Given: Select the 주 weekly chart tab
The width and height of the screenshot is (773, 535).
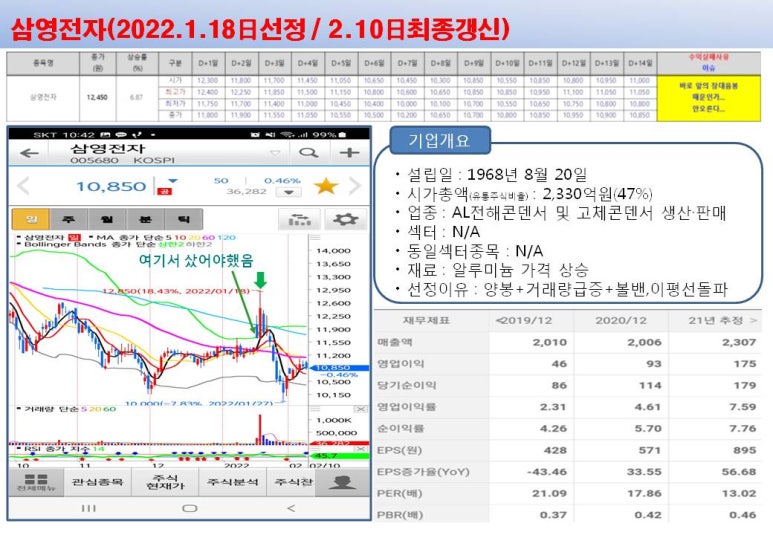Looking at the screenshot, I should pos(69,219).
